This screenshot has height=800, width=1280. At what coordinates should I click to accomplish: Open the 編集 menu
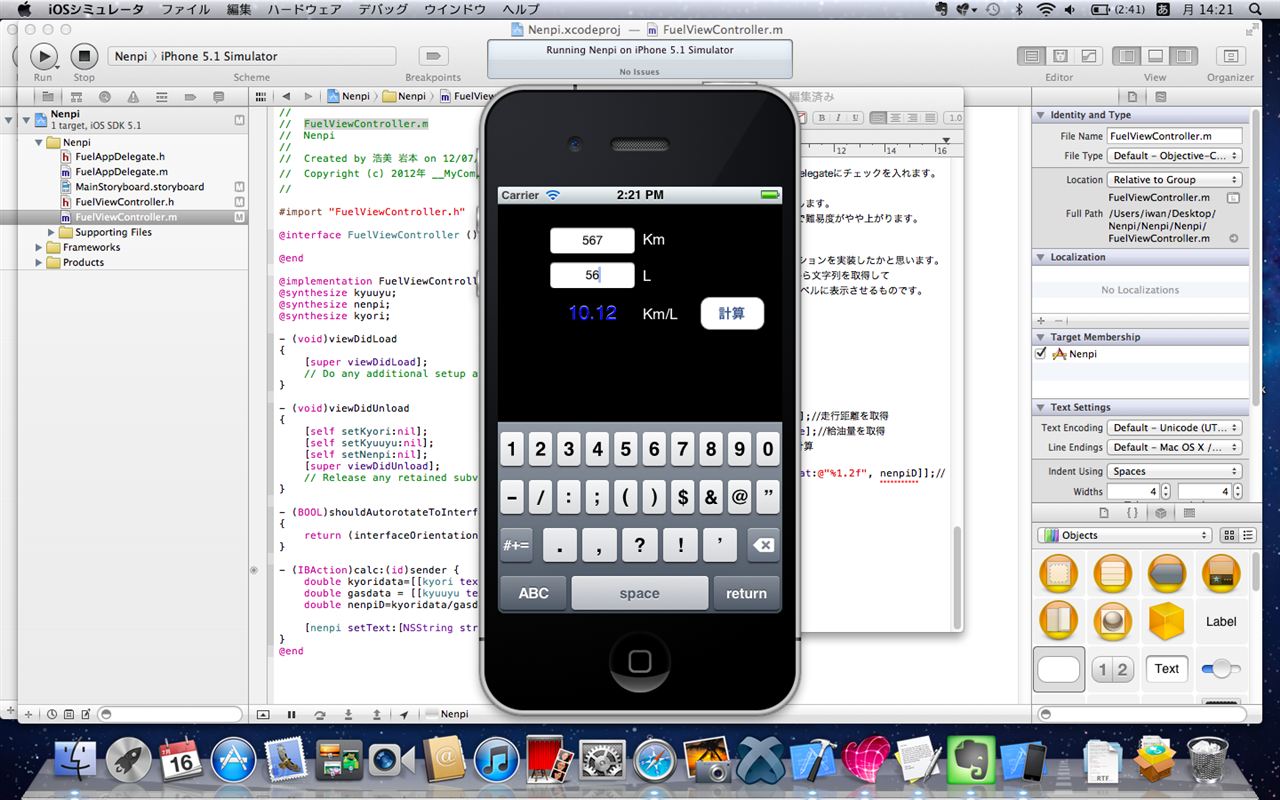[239, 10]
